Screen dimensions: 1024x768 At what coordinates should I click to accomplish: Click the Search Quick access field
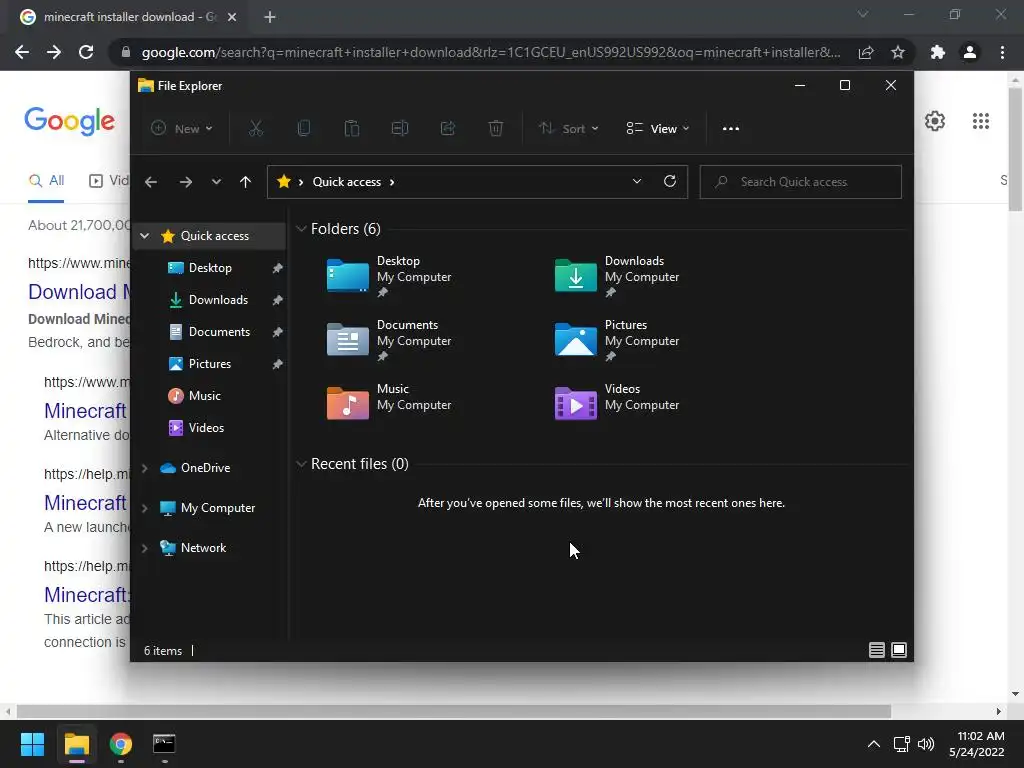[x=801, y=182]
